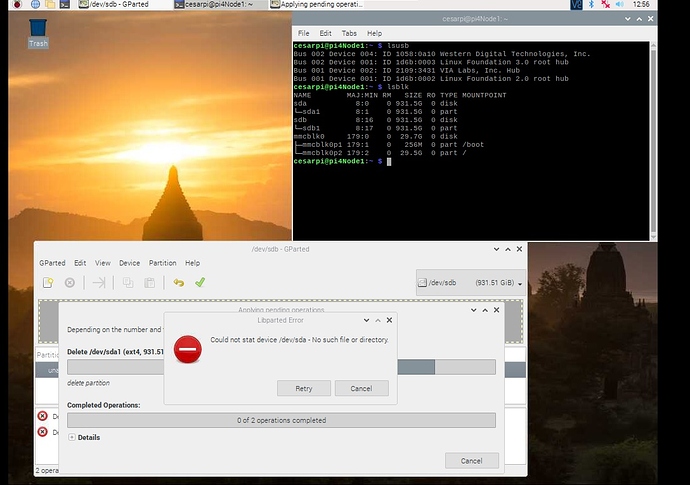The image size is (690, 485).
Task: Switch to Applying pending operations taskbar entry
Action: [317, 4]
